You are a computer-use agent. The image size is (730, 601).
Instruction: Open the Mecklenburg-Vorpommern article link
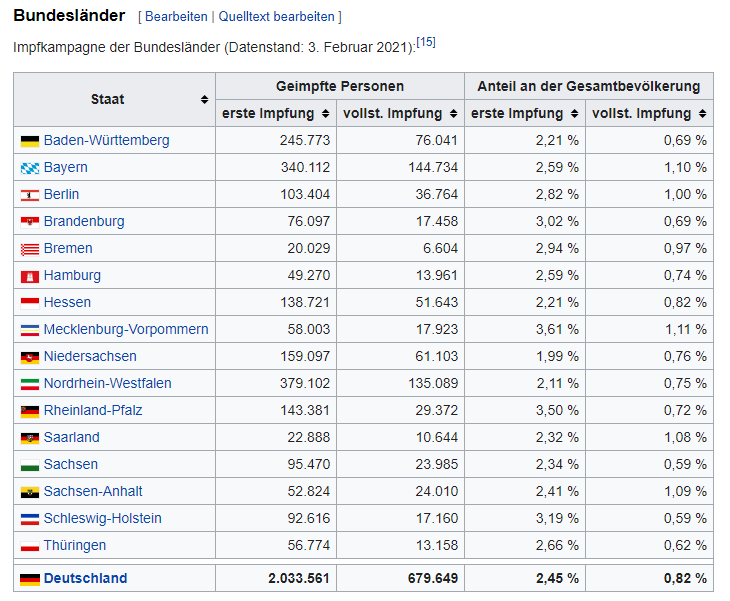tap(126, 329)
